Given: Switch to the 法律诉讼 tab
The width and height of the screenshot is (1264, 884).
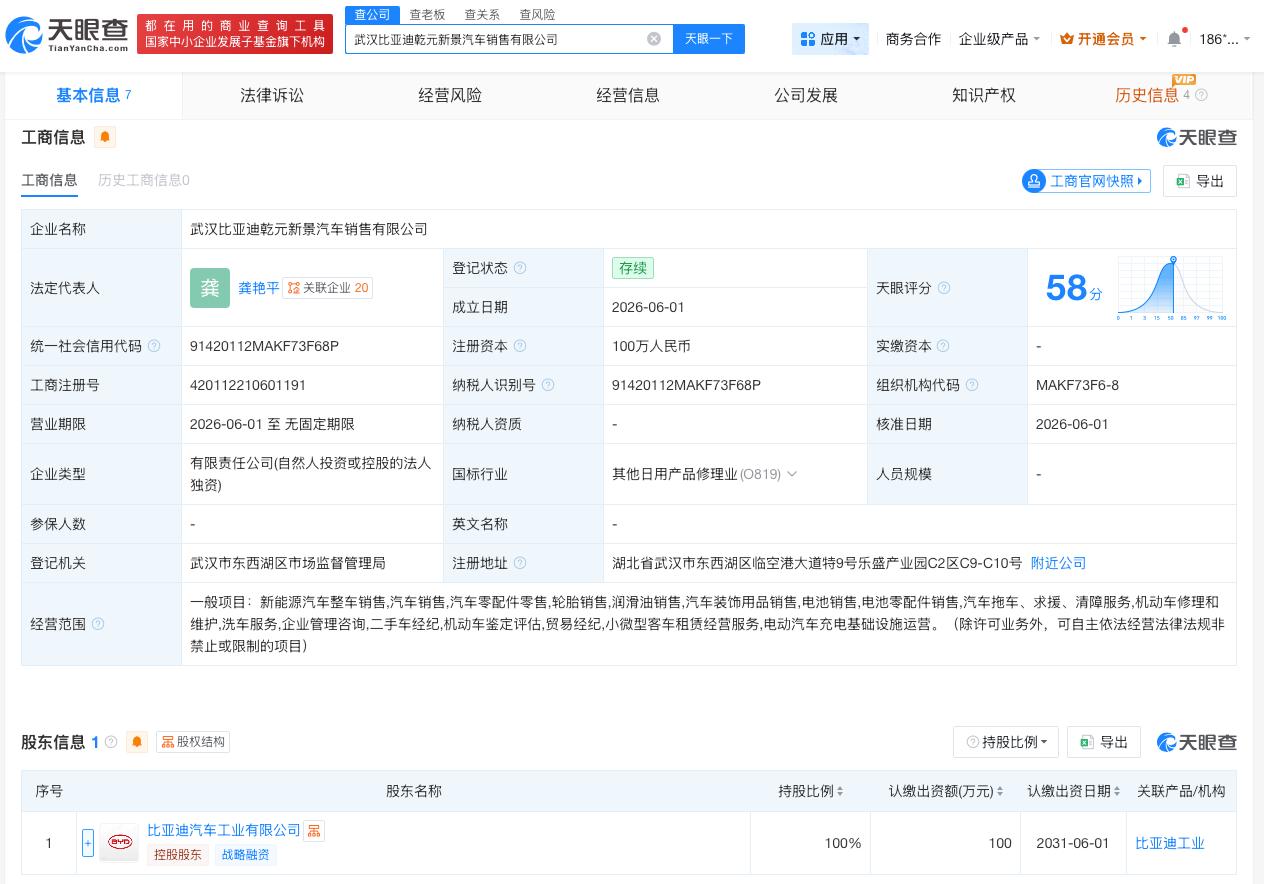Looking at the screenshot, I should [272, 95].
